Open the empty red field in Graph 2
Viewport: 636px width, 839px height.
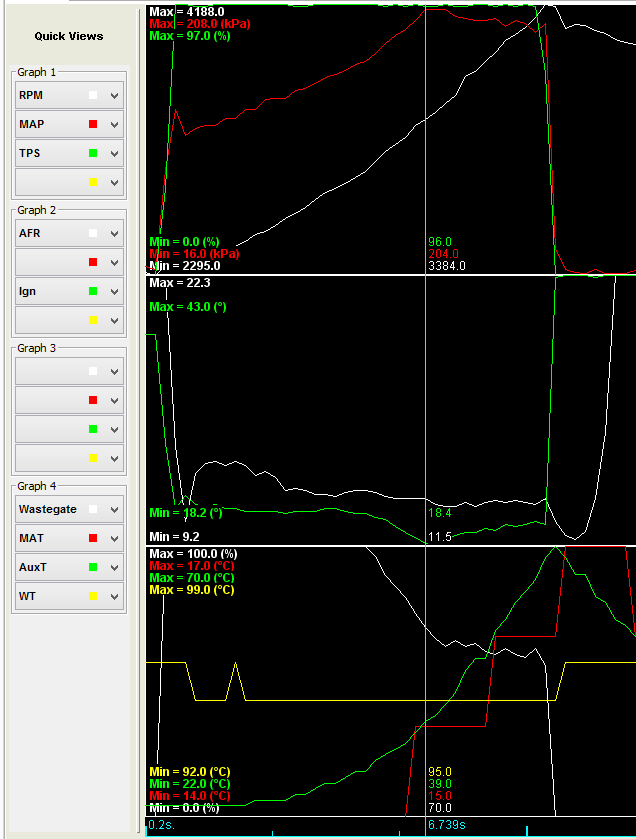(x=69, y=262)
